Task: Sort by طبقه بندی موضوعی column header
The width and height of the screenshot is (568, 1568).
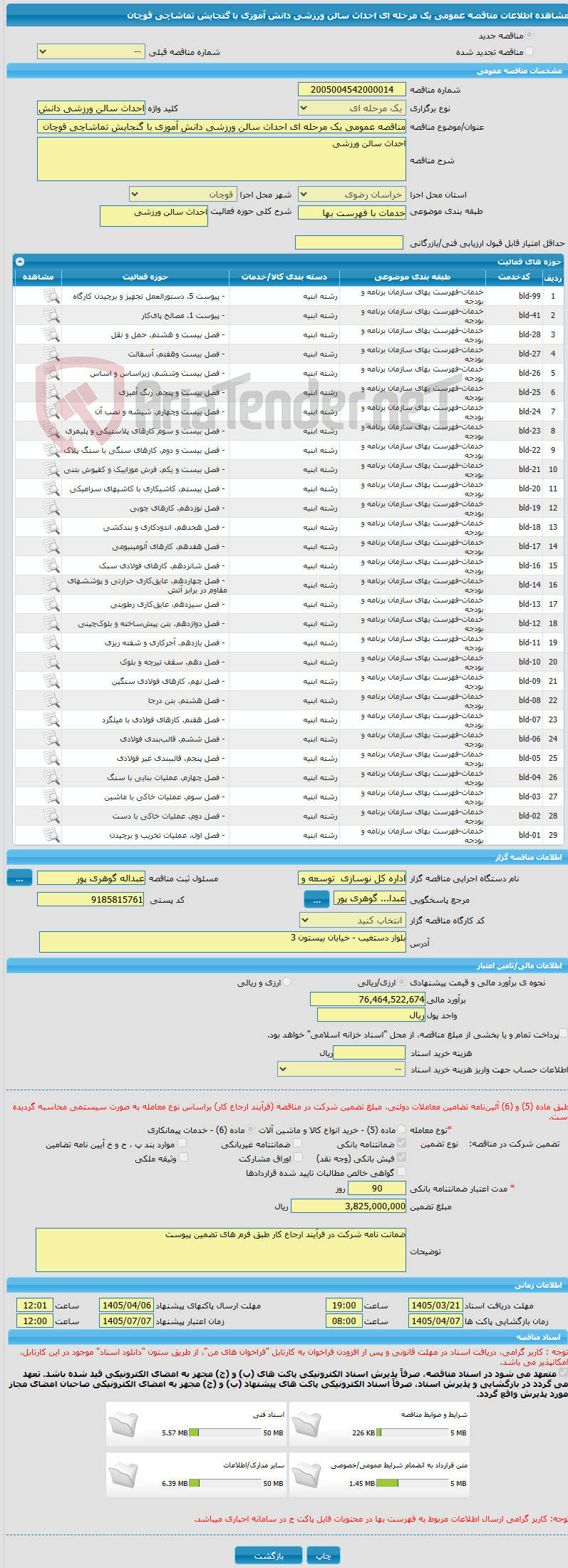Action: point(412,277)
